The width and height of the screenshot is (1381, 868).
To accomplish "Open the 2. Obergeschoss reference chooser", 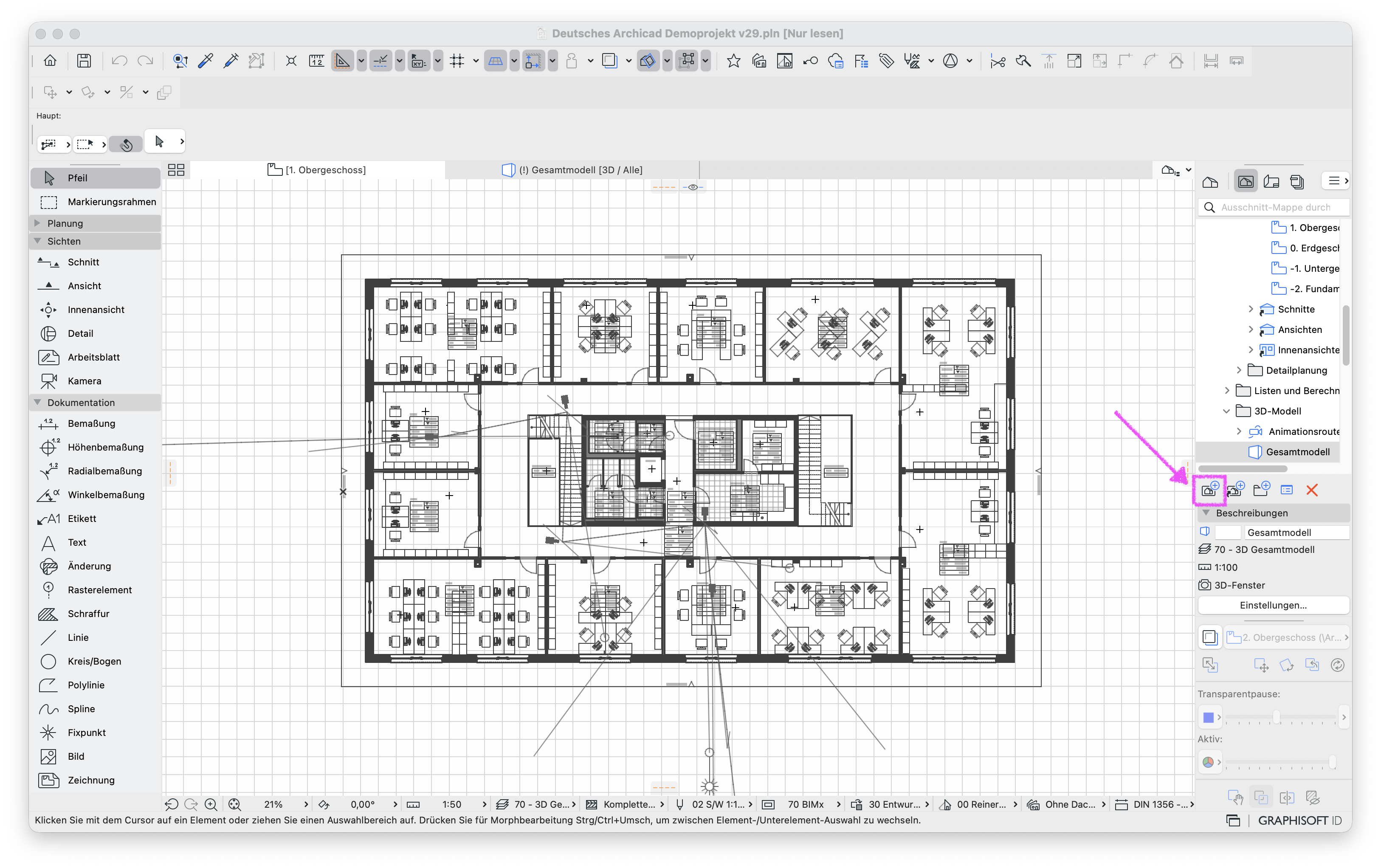I will (1287, 637).
